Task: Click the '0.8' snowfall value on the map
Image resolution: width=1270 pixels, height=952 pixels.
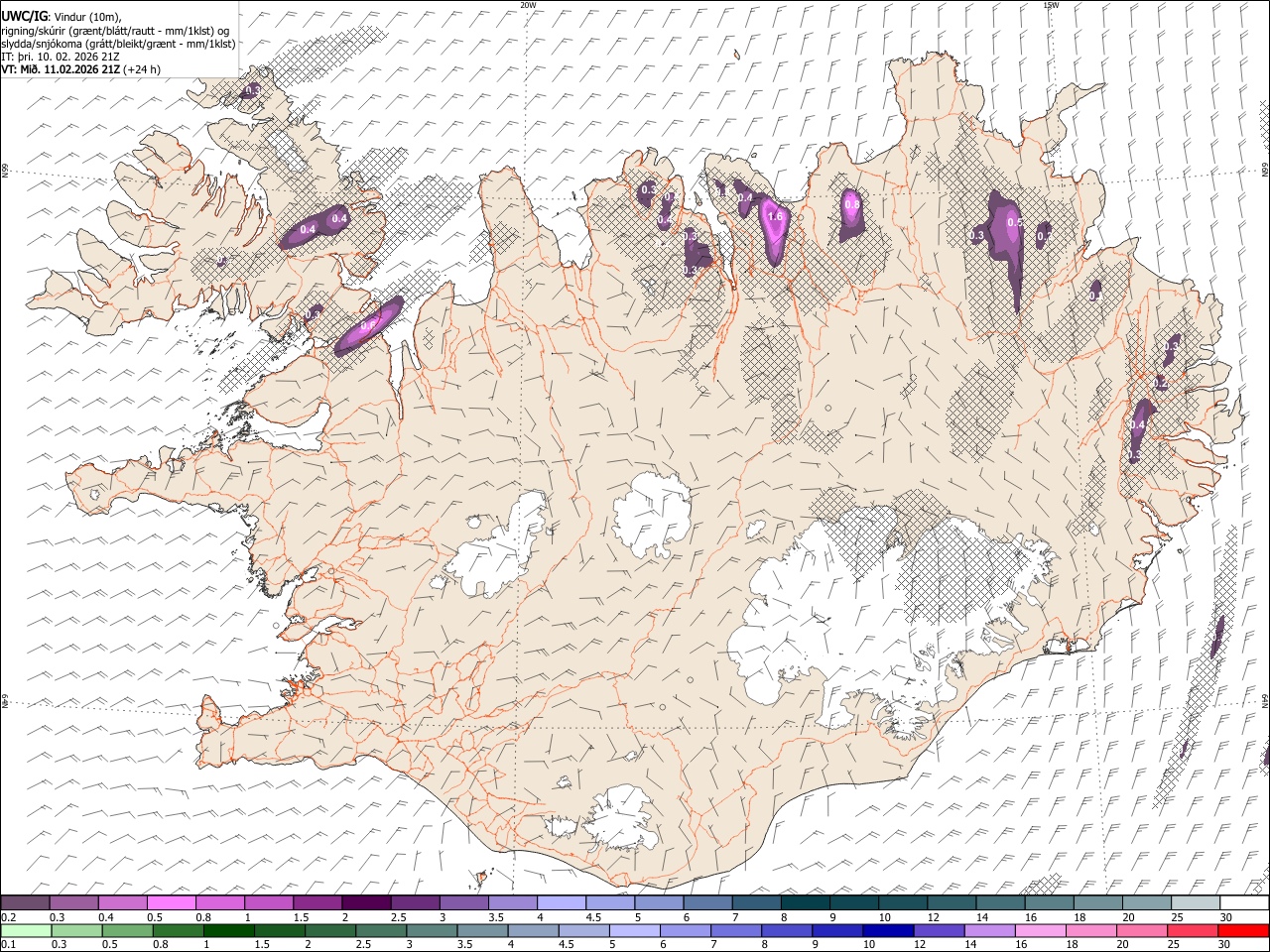Action: click(851, 204)
